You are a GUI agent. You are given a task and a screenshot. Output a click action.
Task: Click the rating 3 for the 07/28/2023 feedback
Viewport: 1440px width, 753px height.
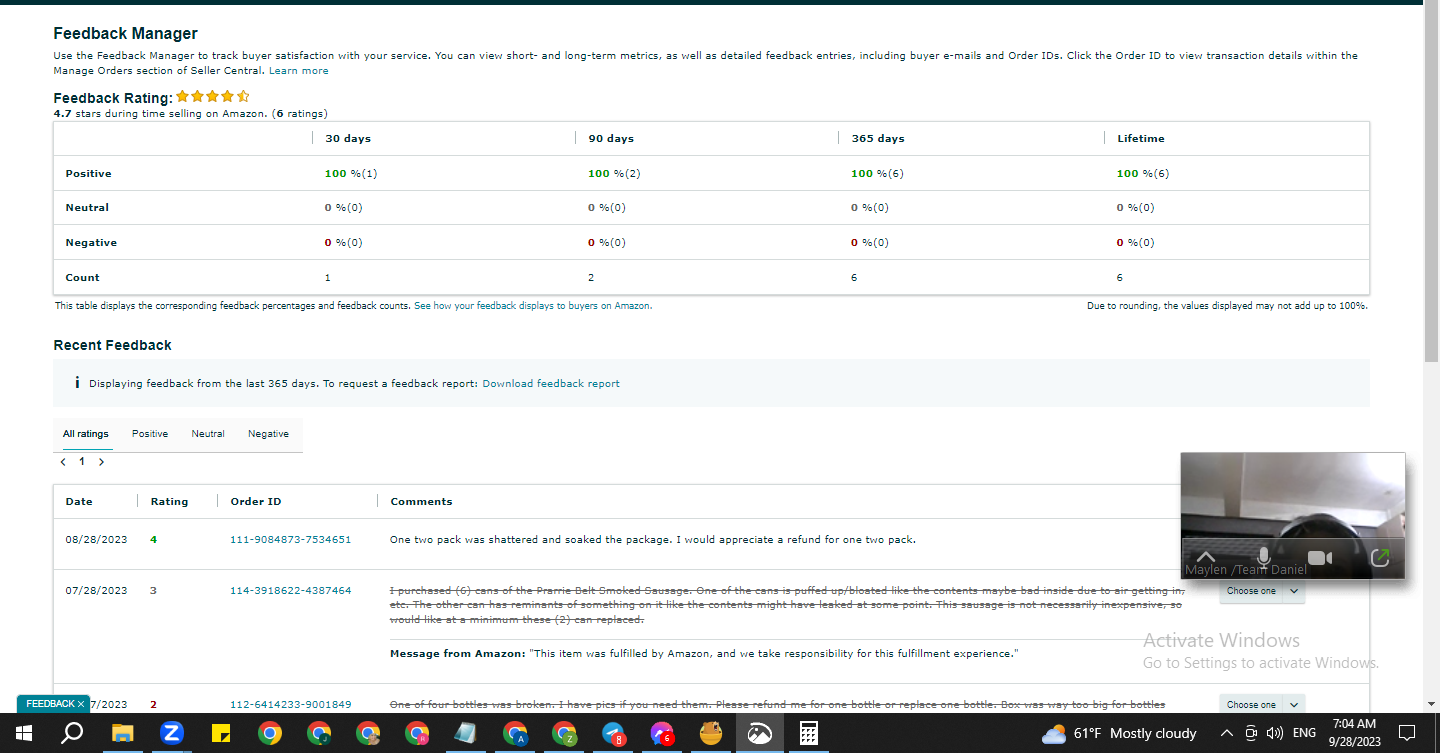(x=154, y=591)
